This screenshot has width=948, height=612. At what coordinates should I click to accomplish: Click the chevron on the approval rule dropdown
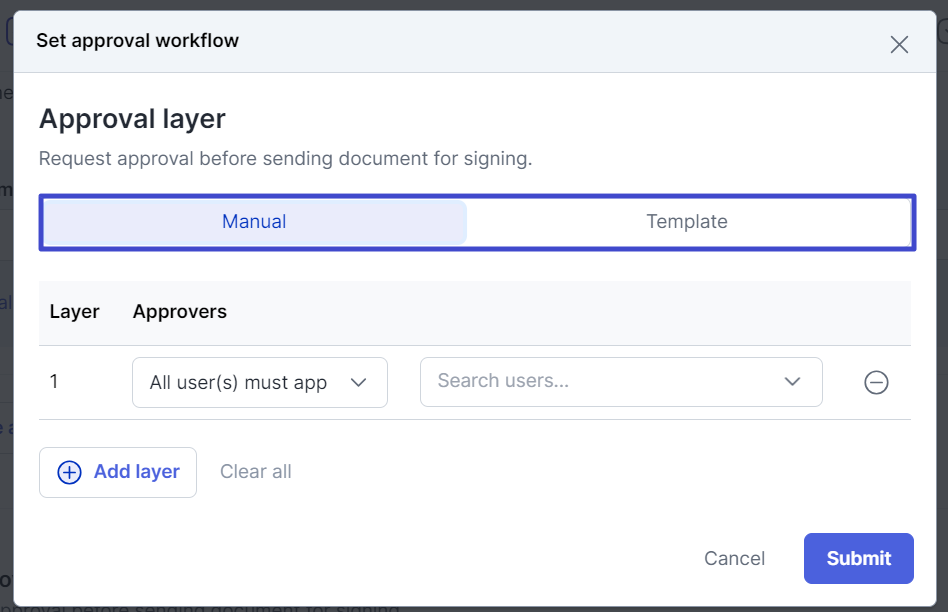point(359,382)
